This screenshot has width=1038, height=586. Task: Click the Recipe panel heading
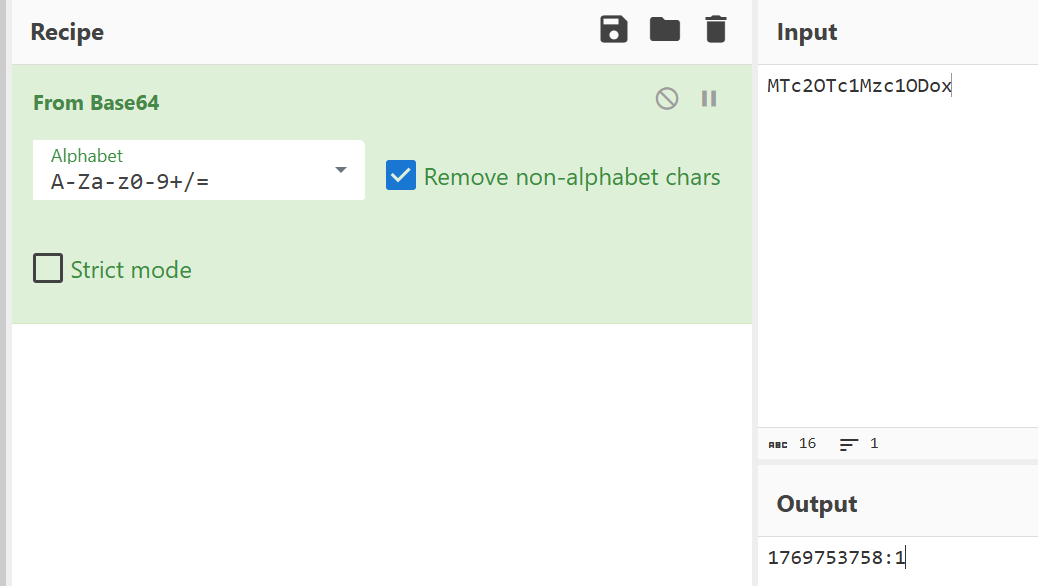pyautogui.click(x=67, y=32)
